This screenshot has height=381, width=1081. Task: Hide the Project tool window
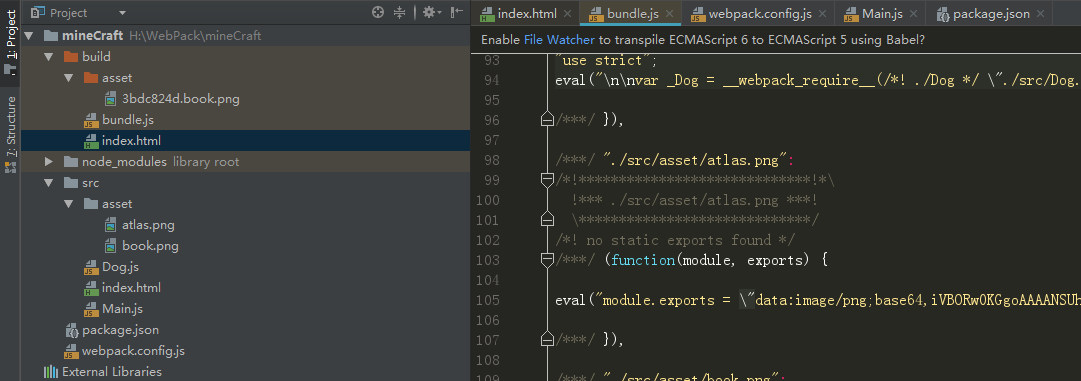click(x=456, y=12)
